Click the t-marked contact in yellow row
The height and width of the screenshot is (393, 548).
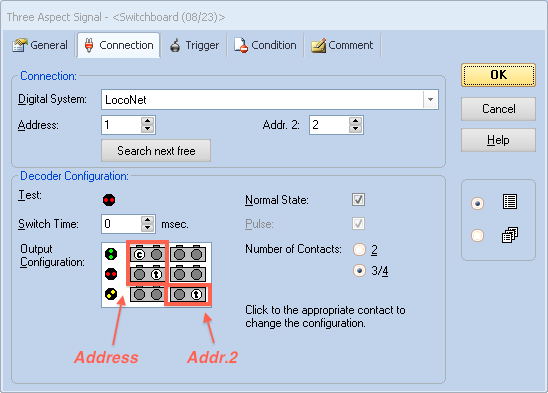click(196, 294)
